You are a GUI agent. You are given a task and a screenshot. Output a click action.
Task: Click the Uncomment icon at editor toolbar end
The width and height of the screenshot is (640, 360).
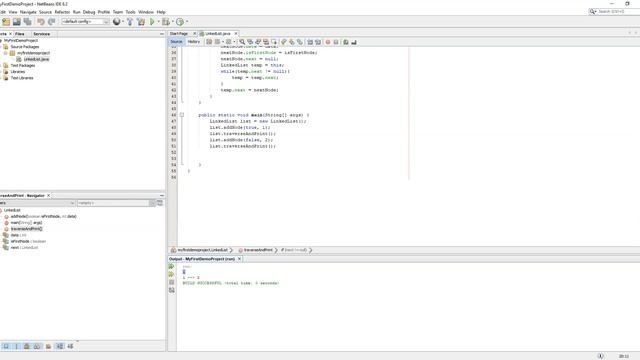coord(354,42)
